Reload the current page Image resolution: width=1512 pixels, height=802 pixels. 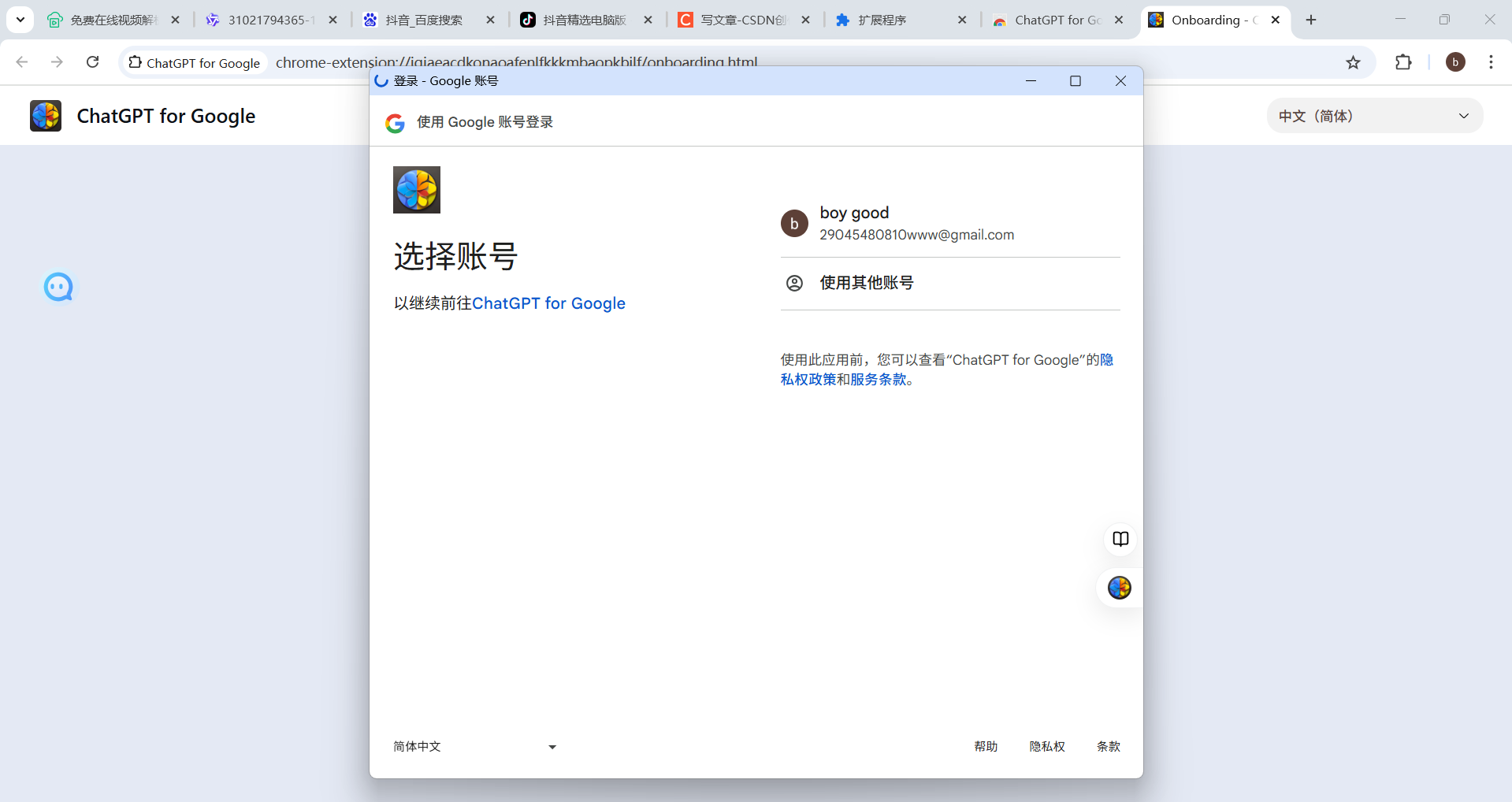92,62
